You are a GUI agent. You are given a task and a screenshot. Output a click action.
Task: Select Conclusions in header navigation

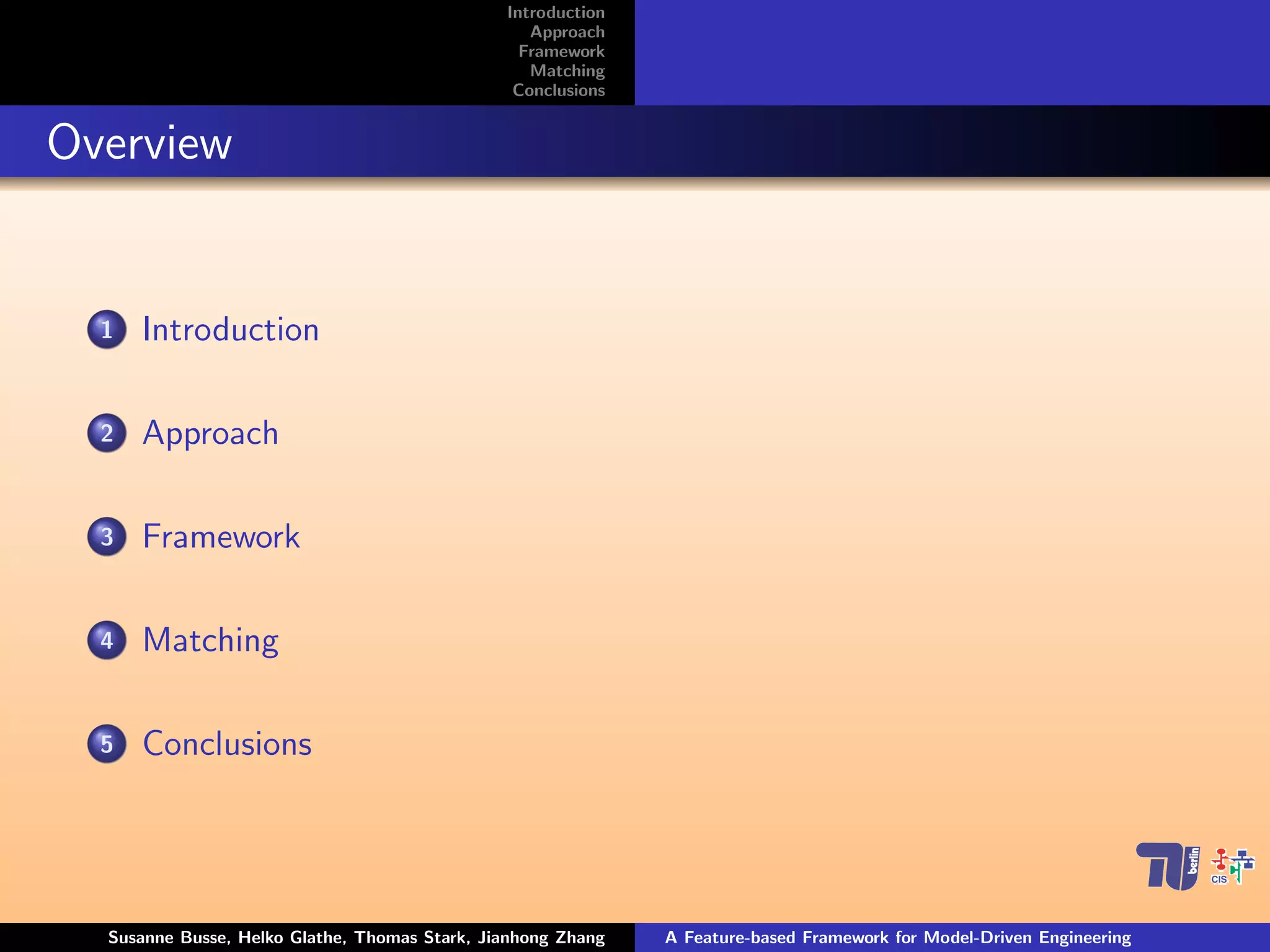click(558, 90)
